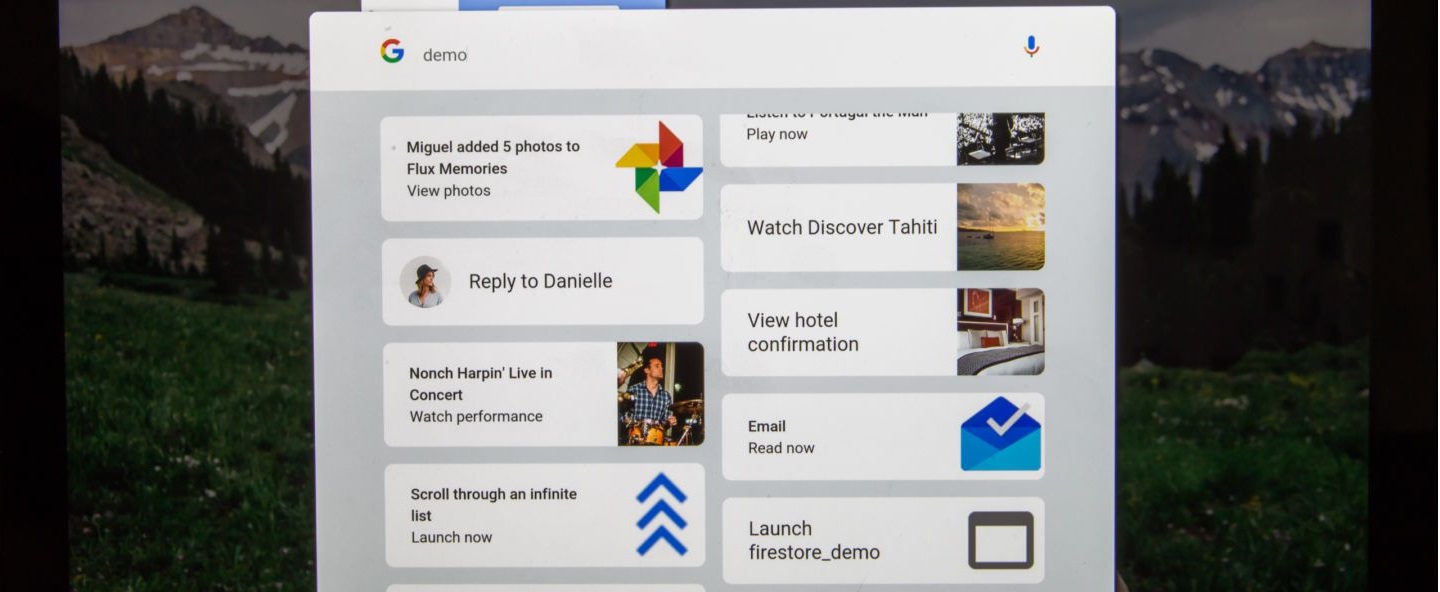This screenshot has width=1440, height=592.
Task: Click the firestore_demo window icon
Action: pos(1000,540)
